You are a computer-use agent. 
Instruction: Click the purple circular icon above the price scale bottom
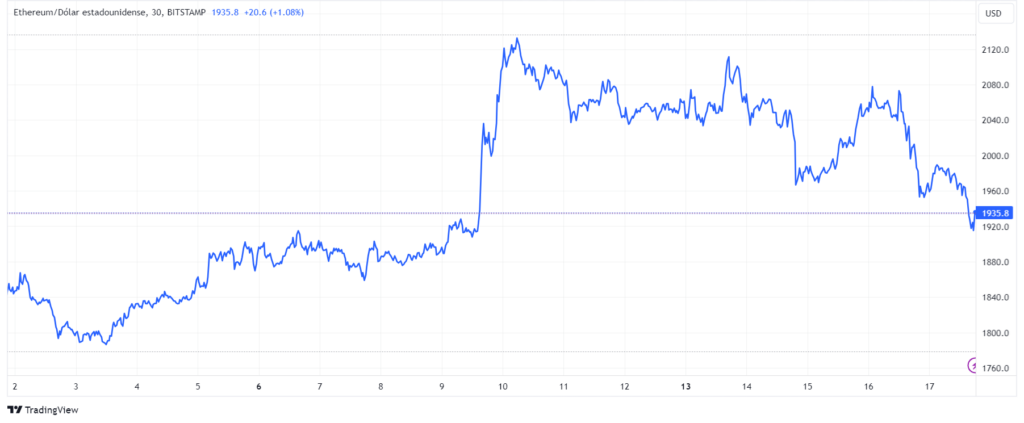pyautogui.click(x=974, y=364)
